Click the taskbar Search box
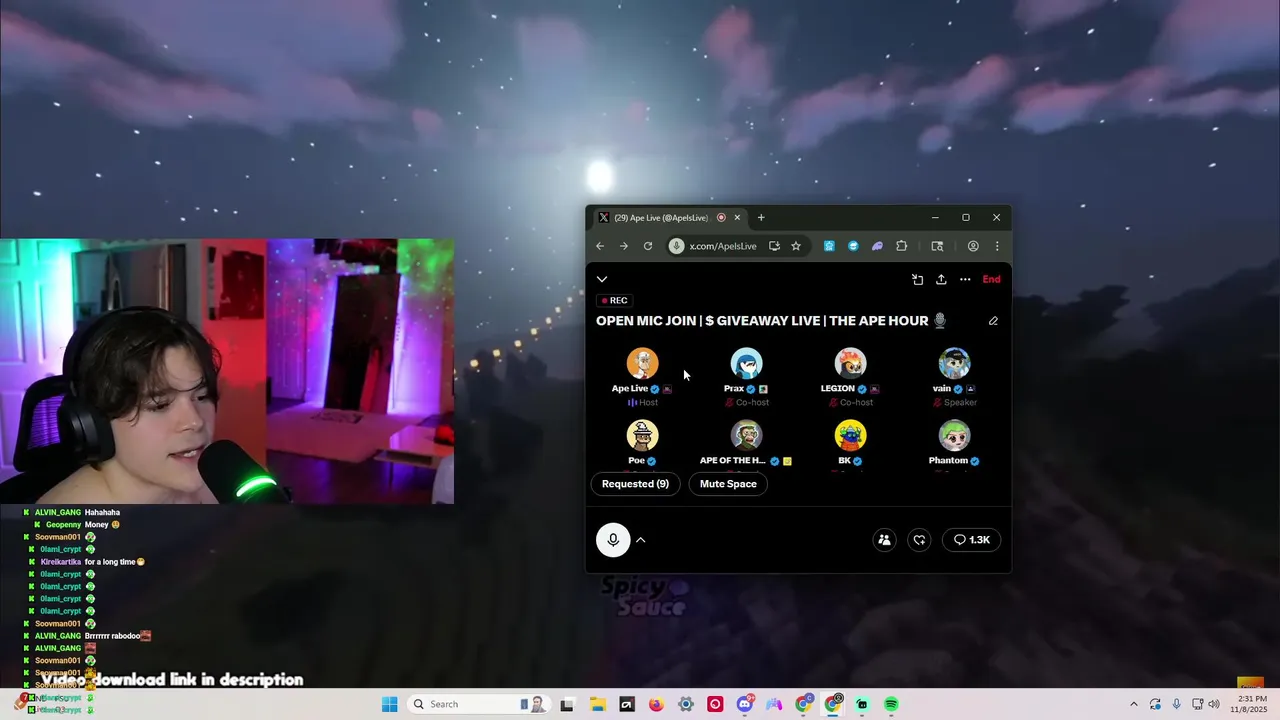The height and width of the screenshot is (720, 1280). click(478, 704)
